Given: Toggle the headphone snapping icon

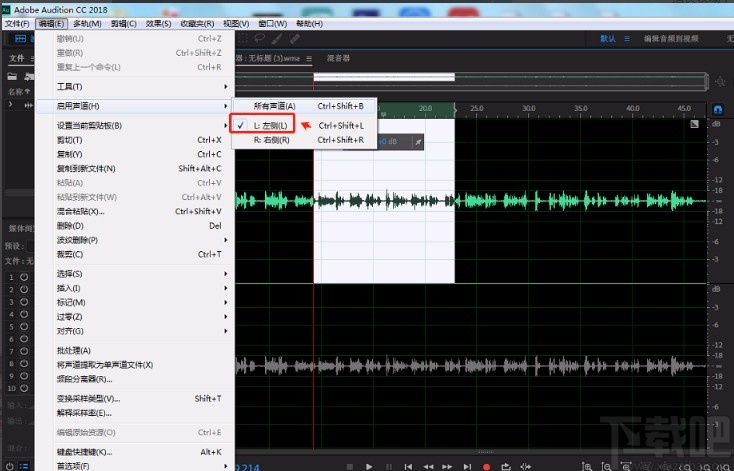Looking at the screenshot, I should tap(718, 110).
